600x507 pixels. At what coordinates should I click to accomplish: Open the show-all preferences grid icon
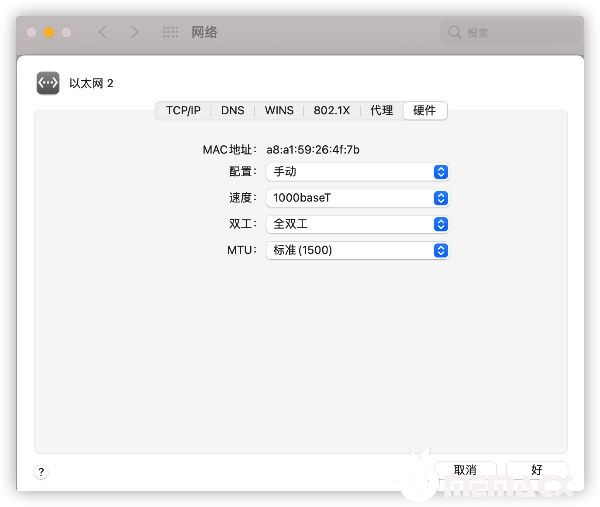point(171,32)
